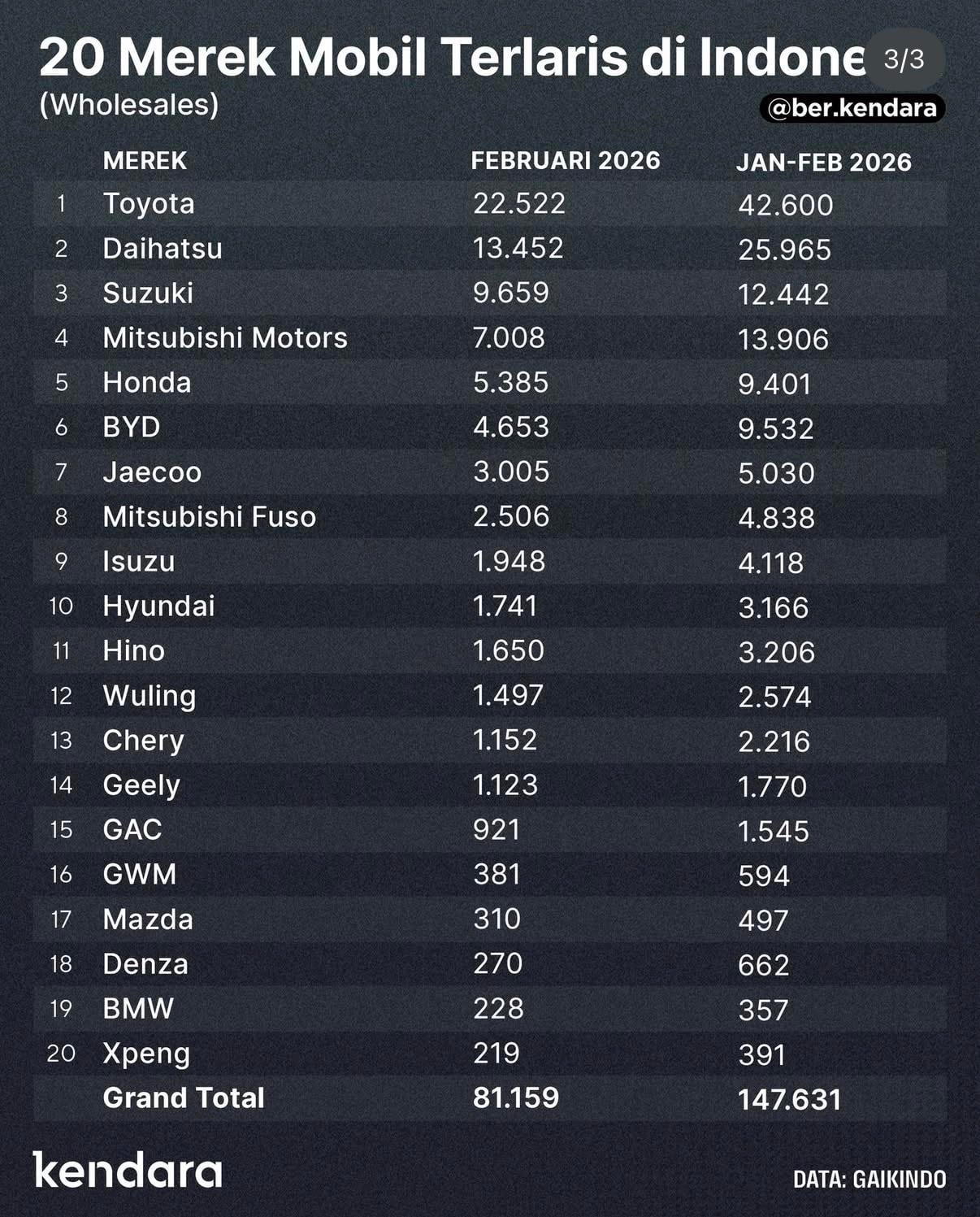Click the Toyota brand row name

coord(149,203)
